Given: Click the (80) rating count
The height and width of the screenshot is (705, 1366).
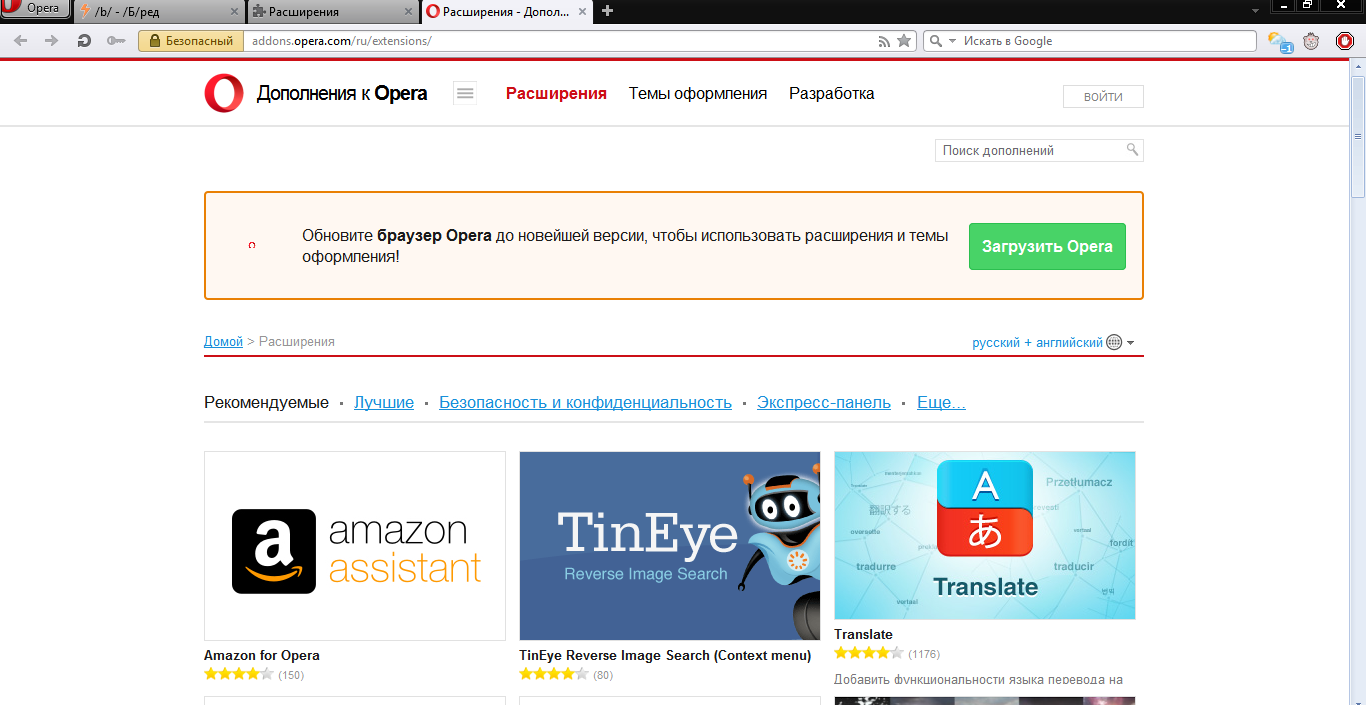Looking at the screenshot, I should [x=603, y=675].
